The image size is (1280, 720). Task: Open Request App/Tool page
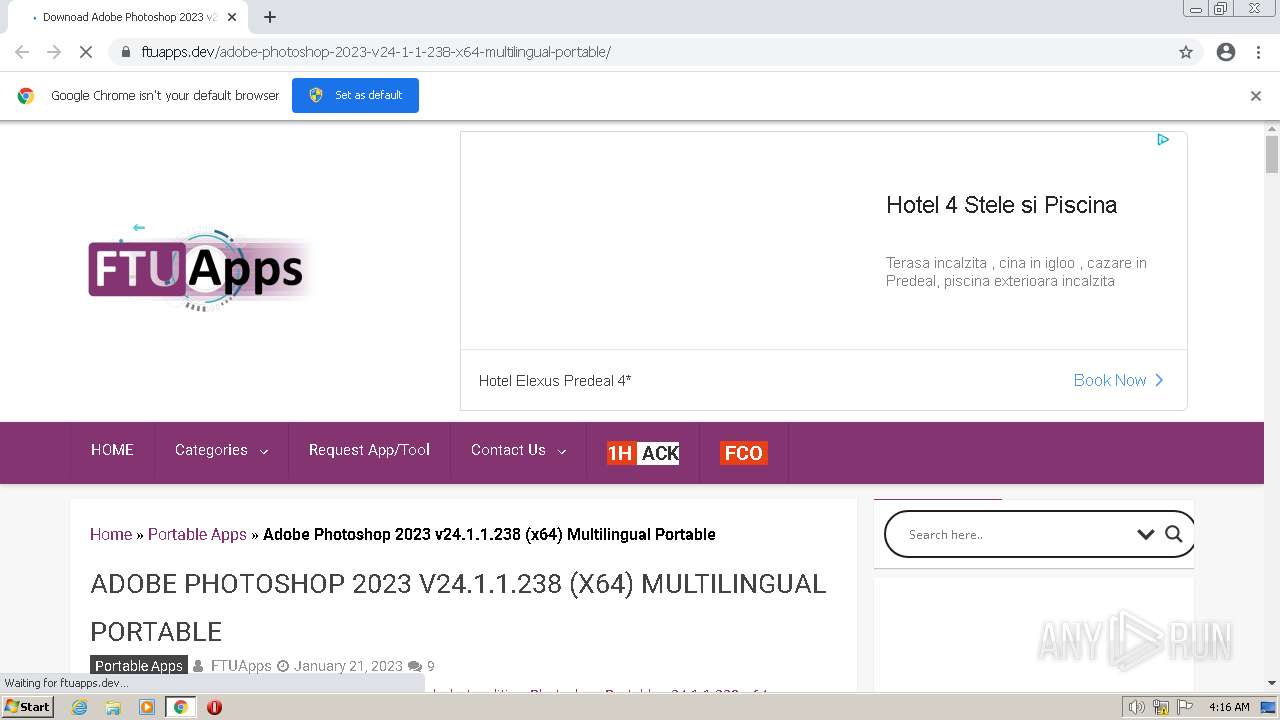click(x=369, y=450)
